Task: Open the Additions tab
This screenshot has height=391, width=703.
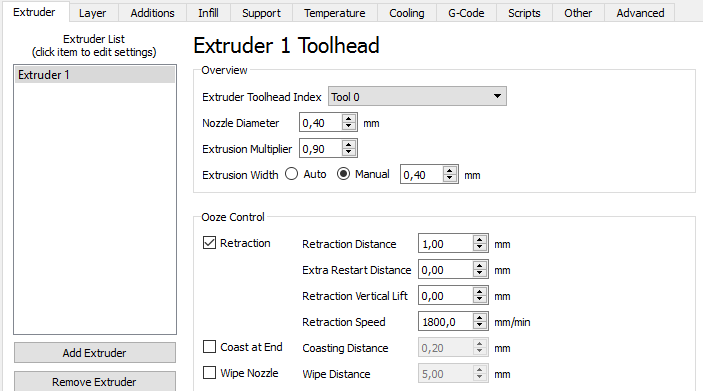Action: 152,13
